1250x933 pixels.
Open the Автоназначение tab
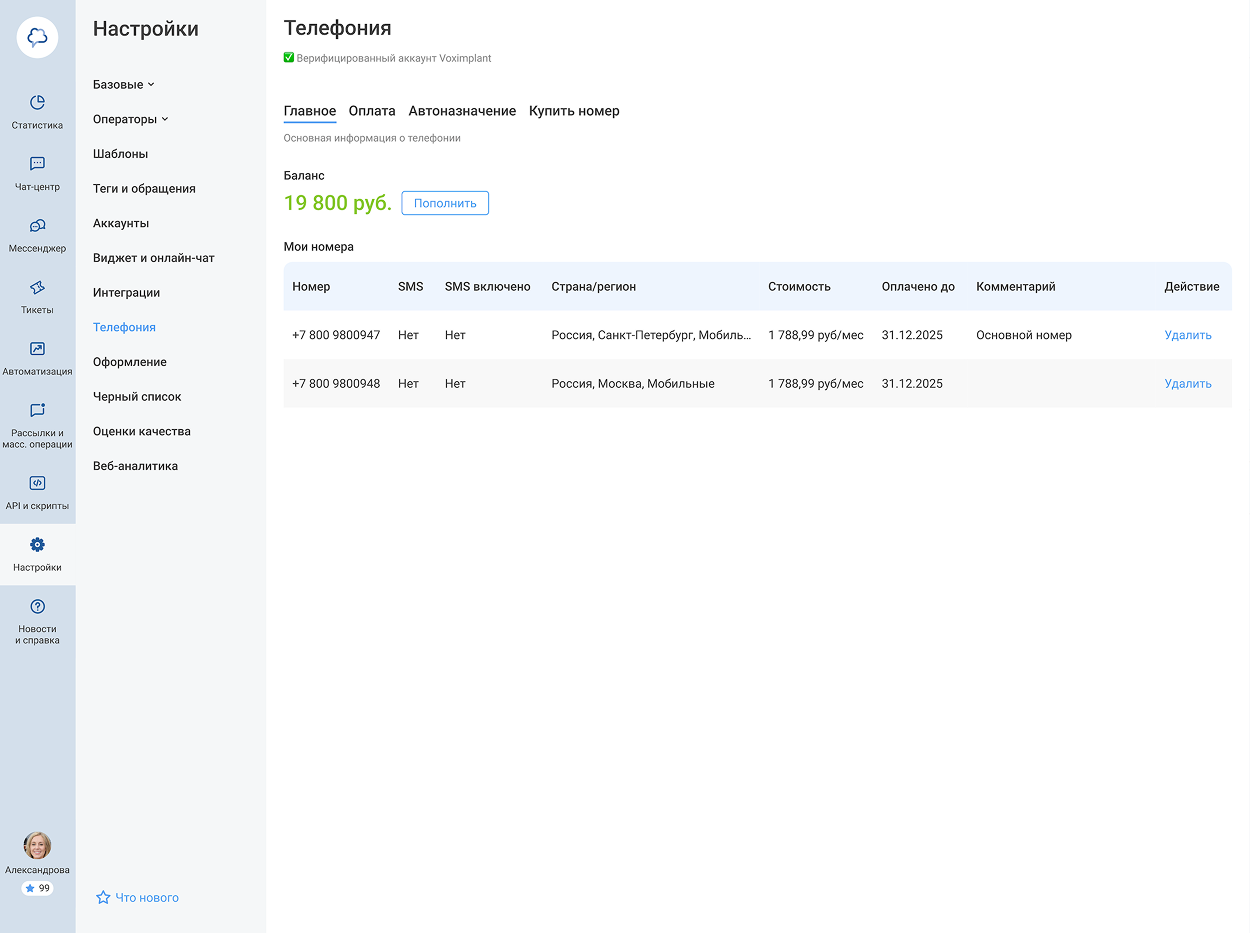(x=462, y=111)
